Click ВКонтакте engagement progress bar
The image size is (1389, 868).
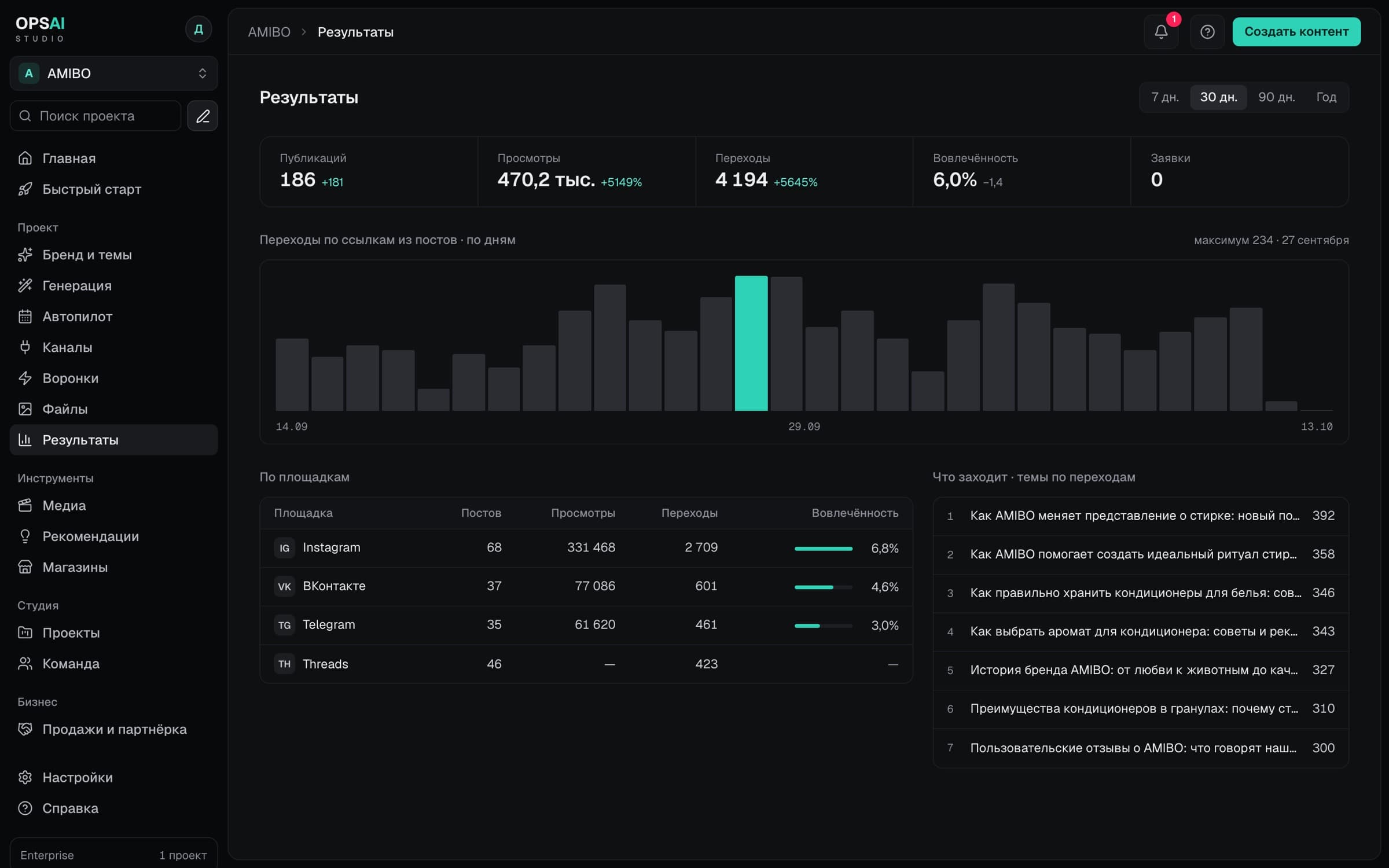point(823,587)
